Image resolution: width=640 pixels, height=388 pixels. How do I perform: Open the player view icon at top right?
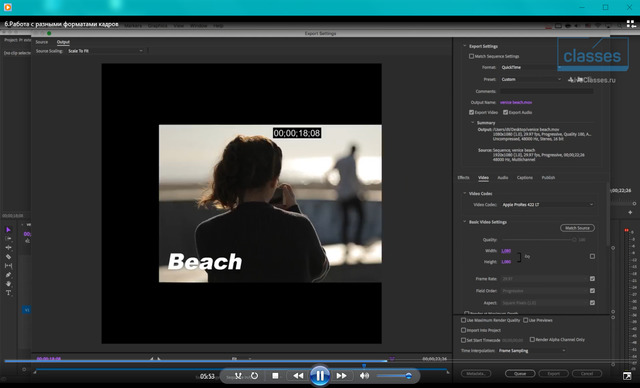pyautogui.click(x=631, y=24)
